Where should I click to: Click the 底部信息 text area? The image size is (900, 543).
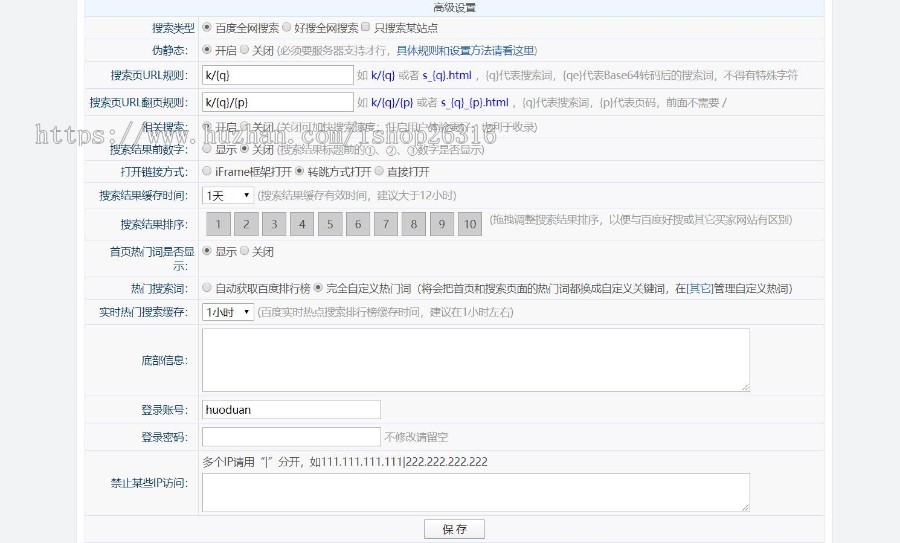476,360
